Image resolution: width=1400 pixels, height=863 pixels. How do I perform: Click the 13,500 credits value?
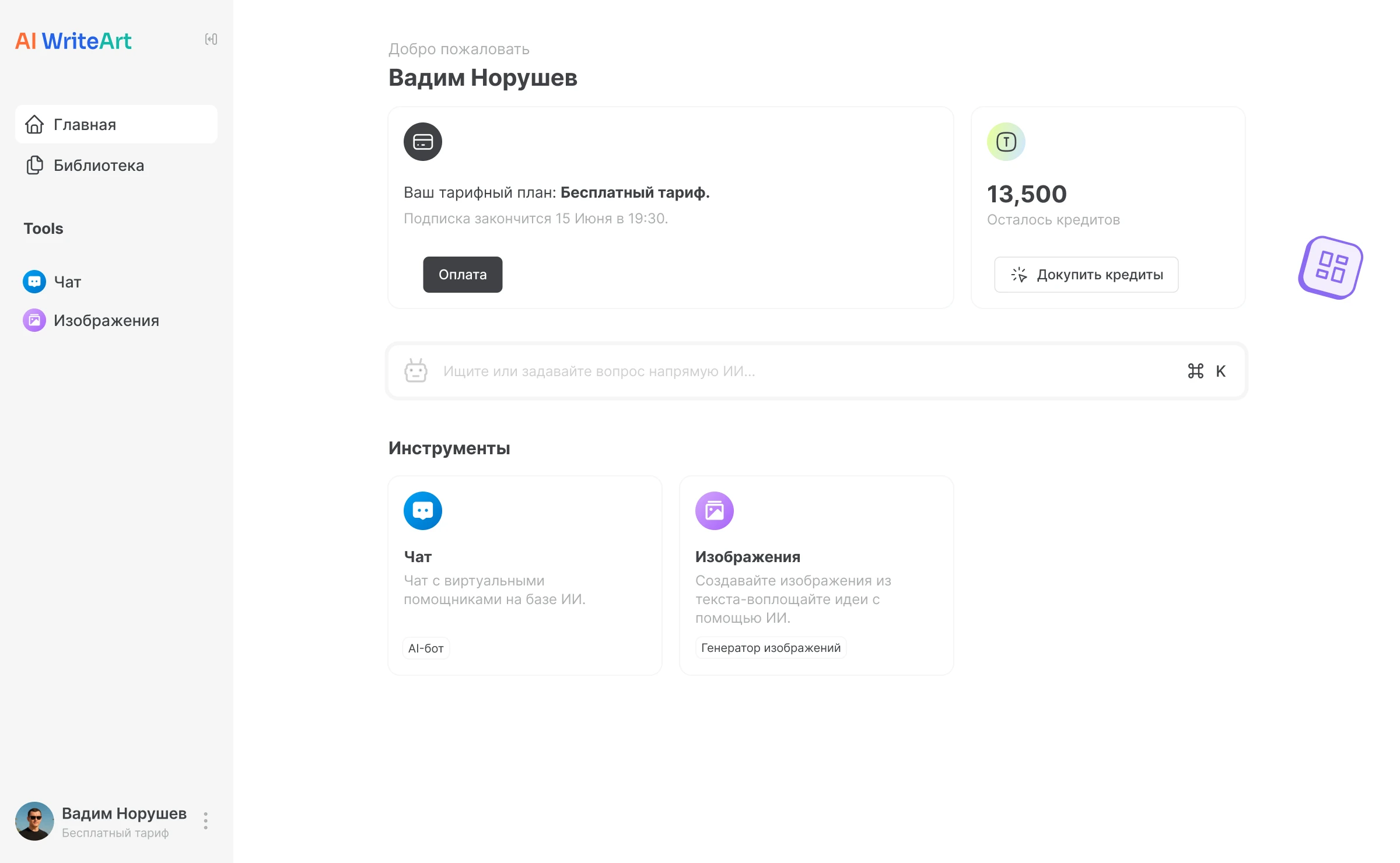pyautogui.click(x=1027, y=194)
